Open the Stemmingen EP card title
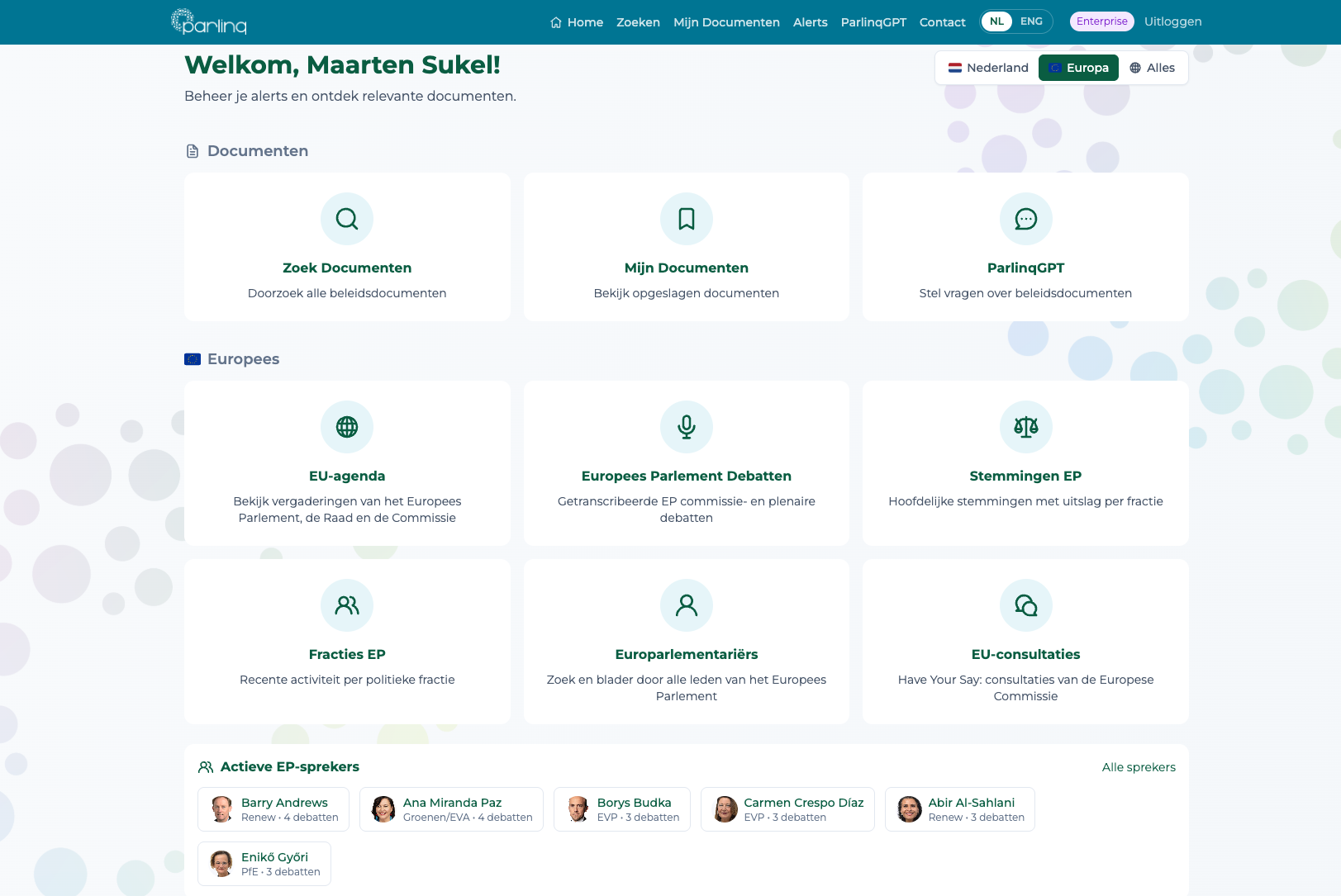This screenshot has width=1341, height=896. click(1025, 476)
